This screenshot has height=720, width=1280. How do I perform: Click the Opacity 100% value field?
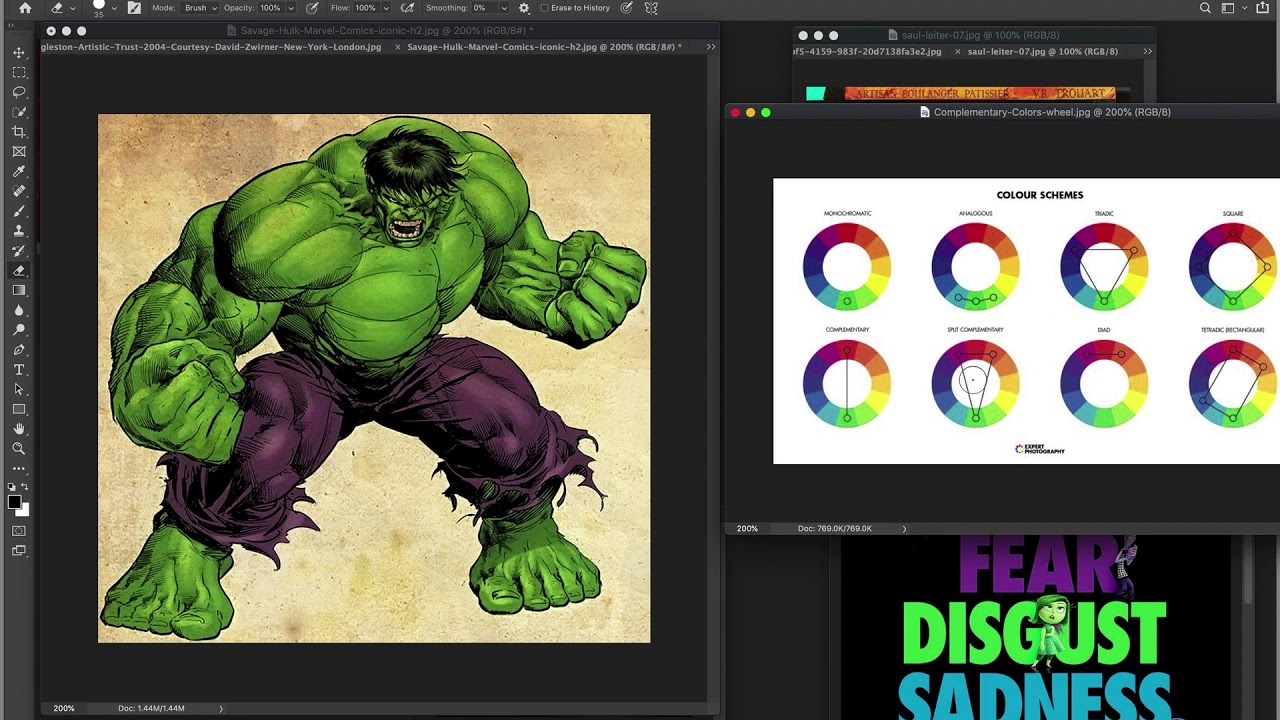click(271, 8)
